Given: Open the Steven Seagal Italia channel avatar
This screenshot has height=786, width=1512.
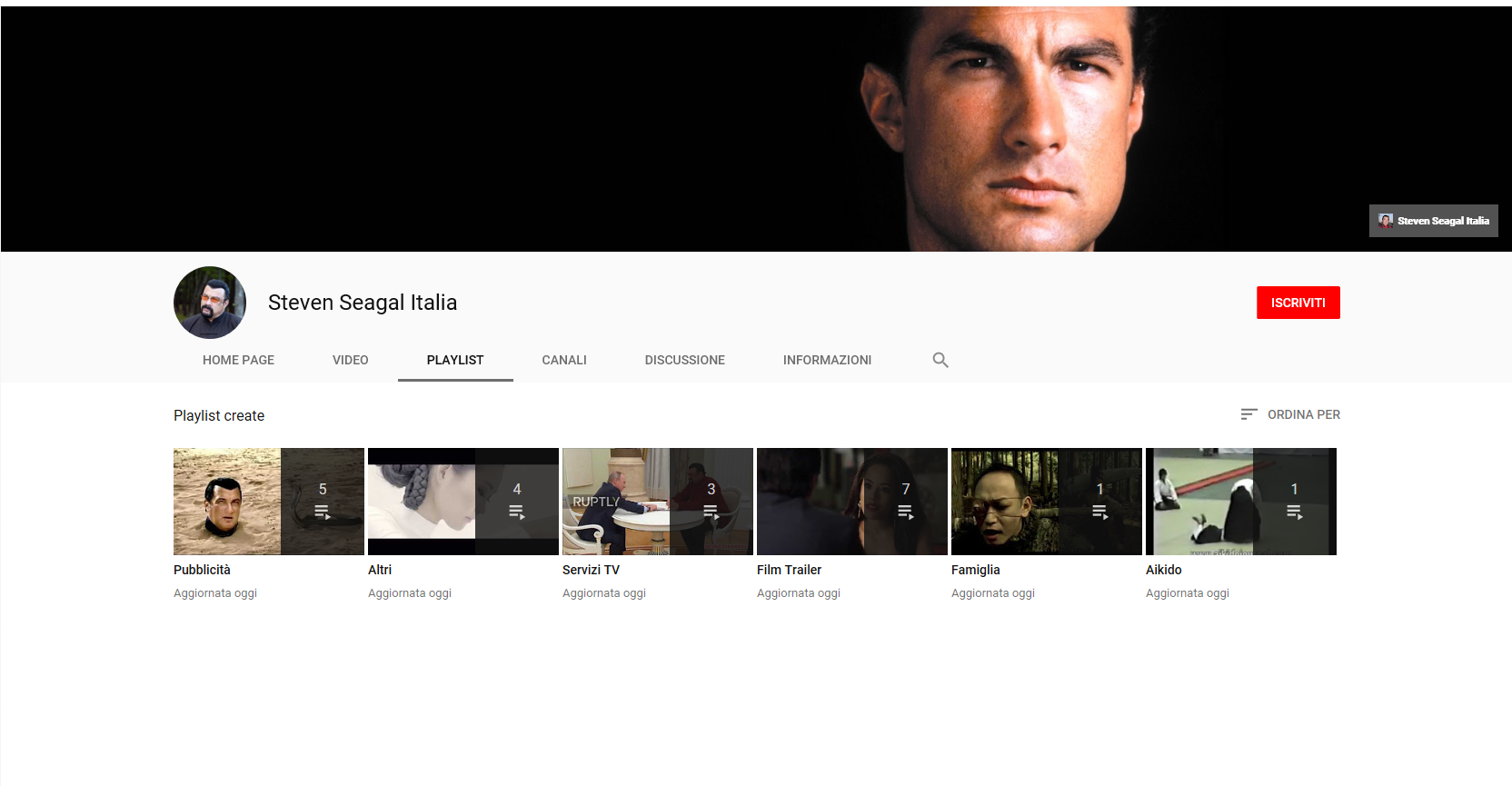Looking at the screenshot, I should (x=210, y=303).
